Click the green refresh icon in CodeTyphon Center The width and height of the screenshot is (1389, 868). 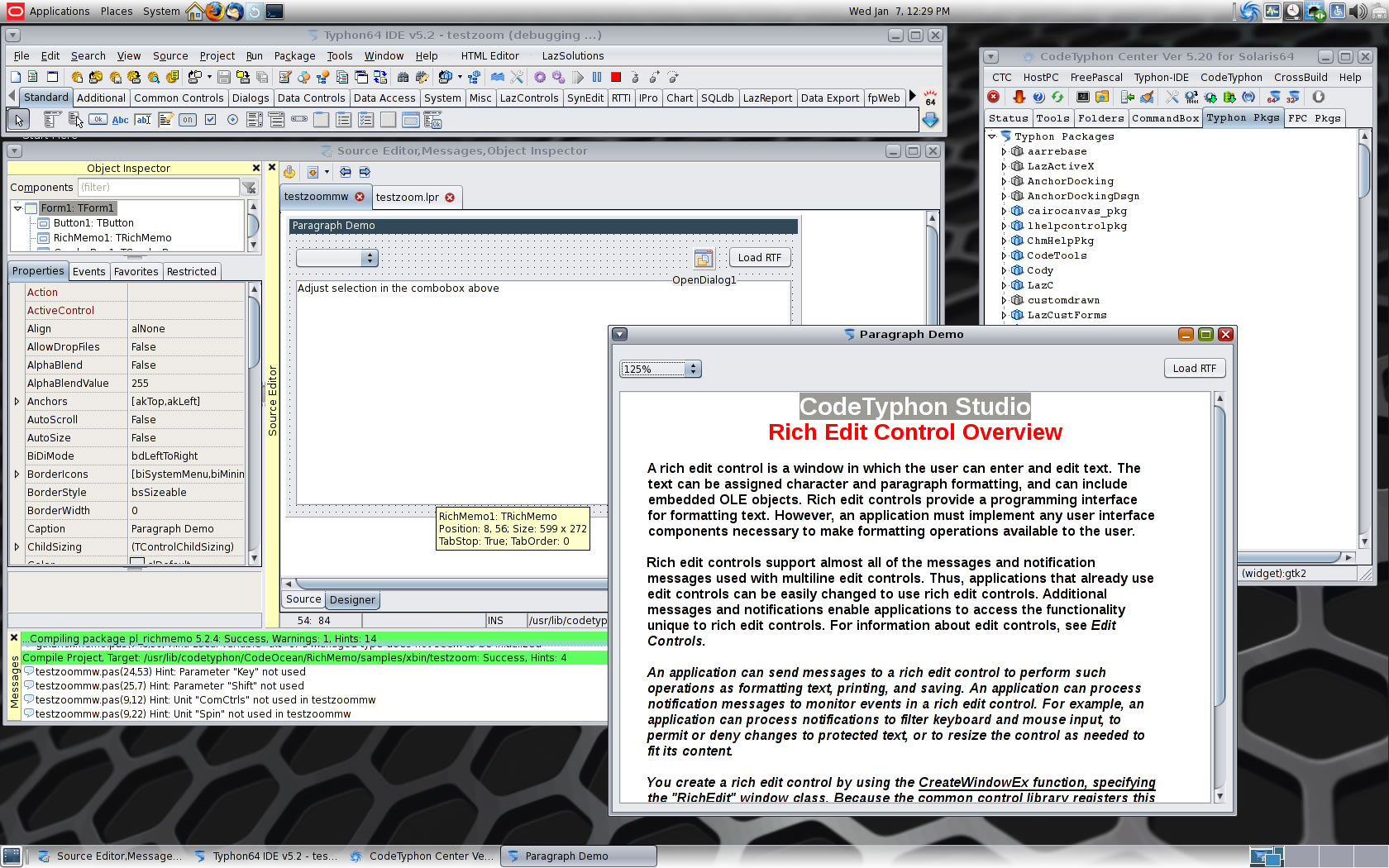click(x=1057, y=97)
